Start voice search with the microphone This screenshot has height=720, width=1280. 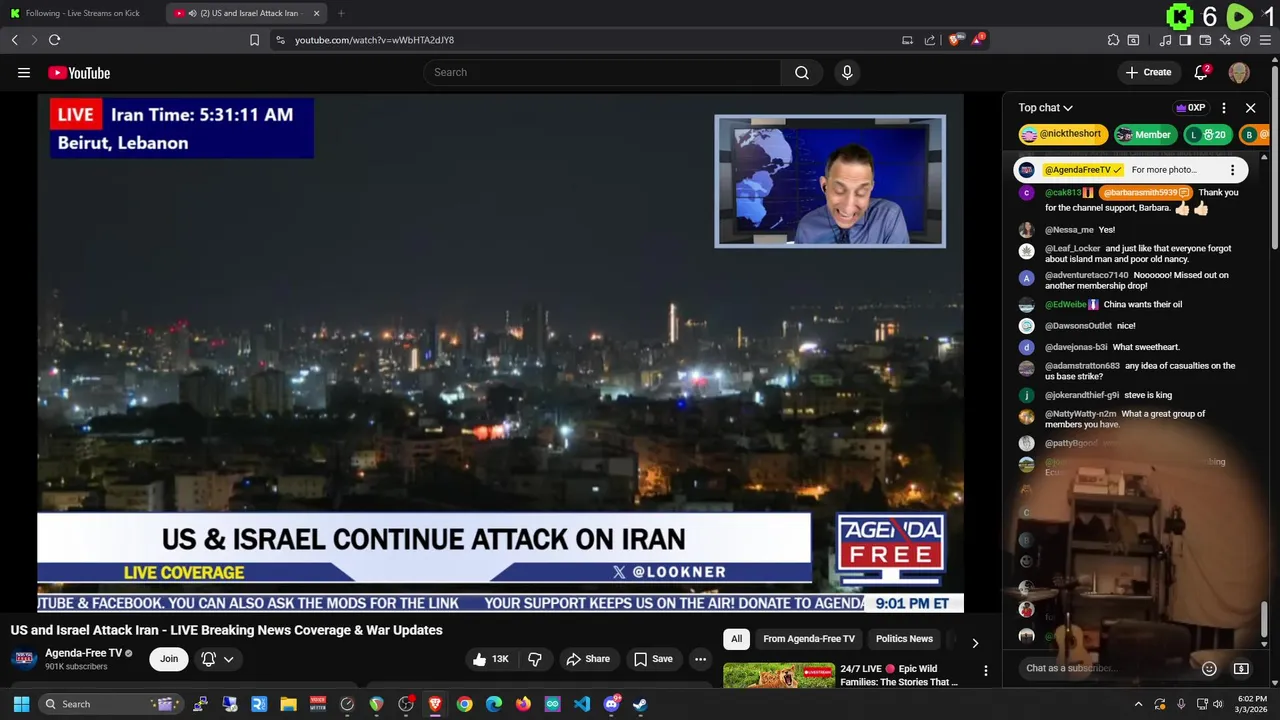click(x=847, y=72)
